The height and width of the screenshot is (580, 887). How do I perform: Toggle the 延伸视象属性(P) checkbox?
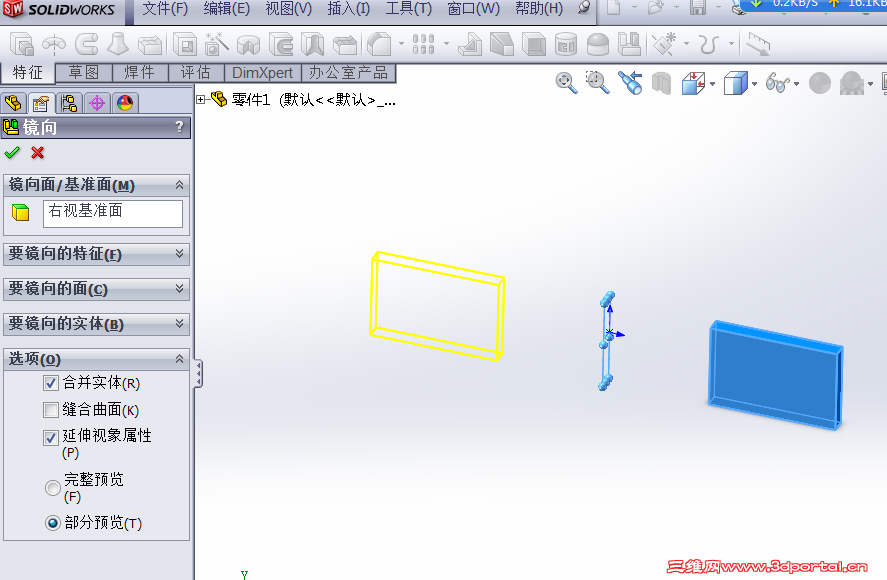point(51,437)
